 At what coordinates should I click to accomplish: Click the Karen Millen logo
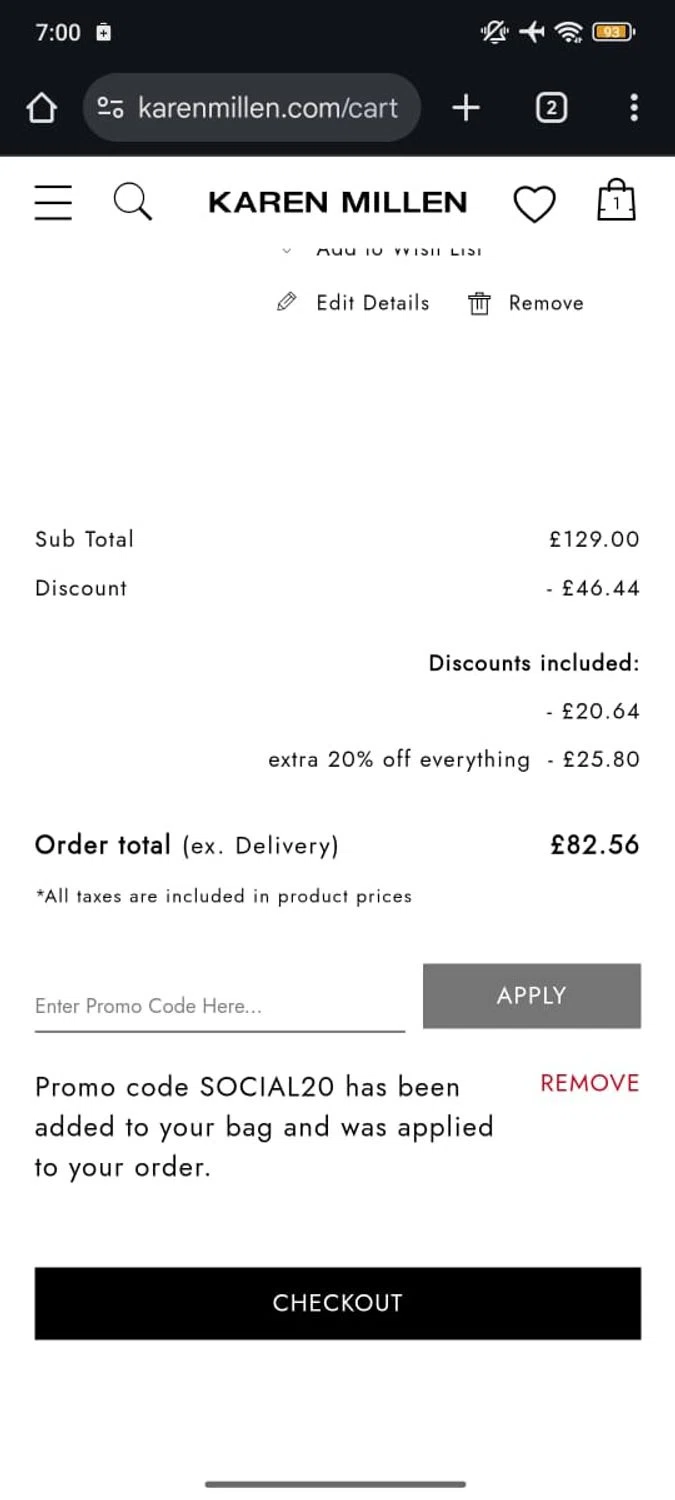337,203
